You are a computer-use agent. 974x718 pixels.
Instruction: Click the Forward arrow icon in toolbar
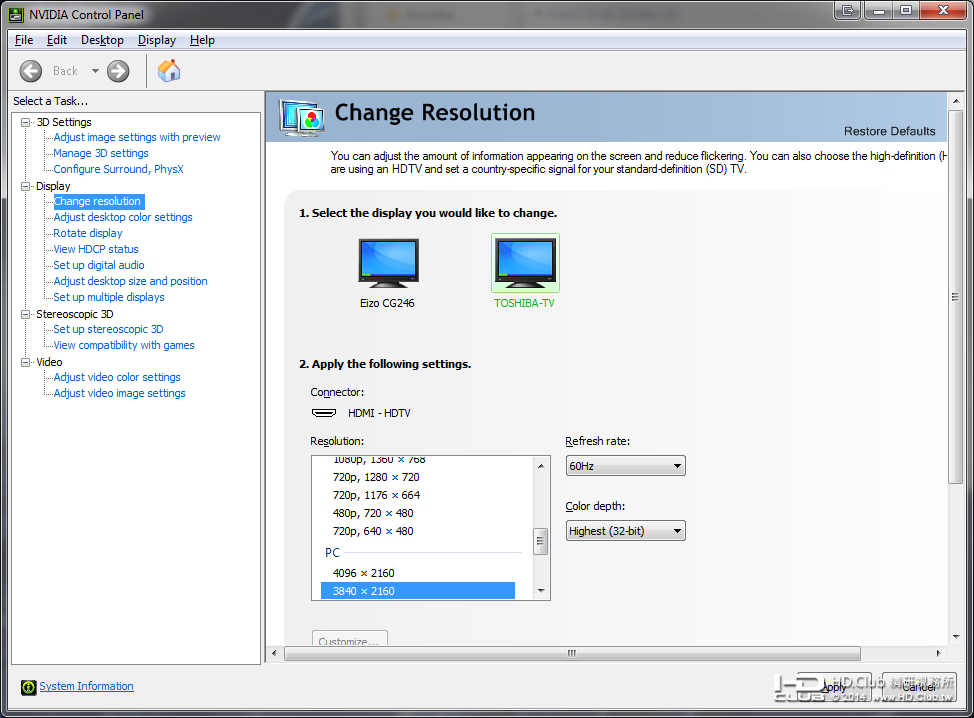coord(118,71)
